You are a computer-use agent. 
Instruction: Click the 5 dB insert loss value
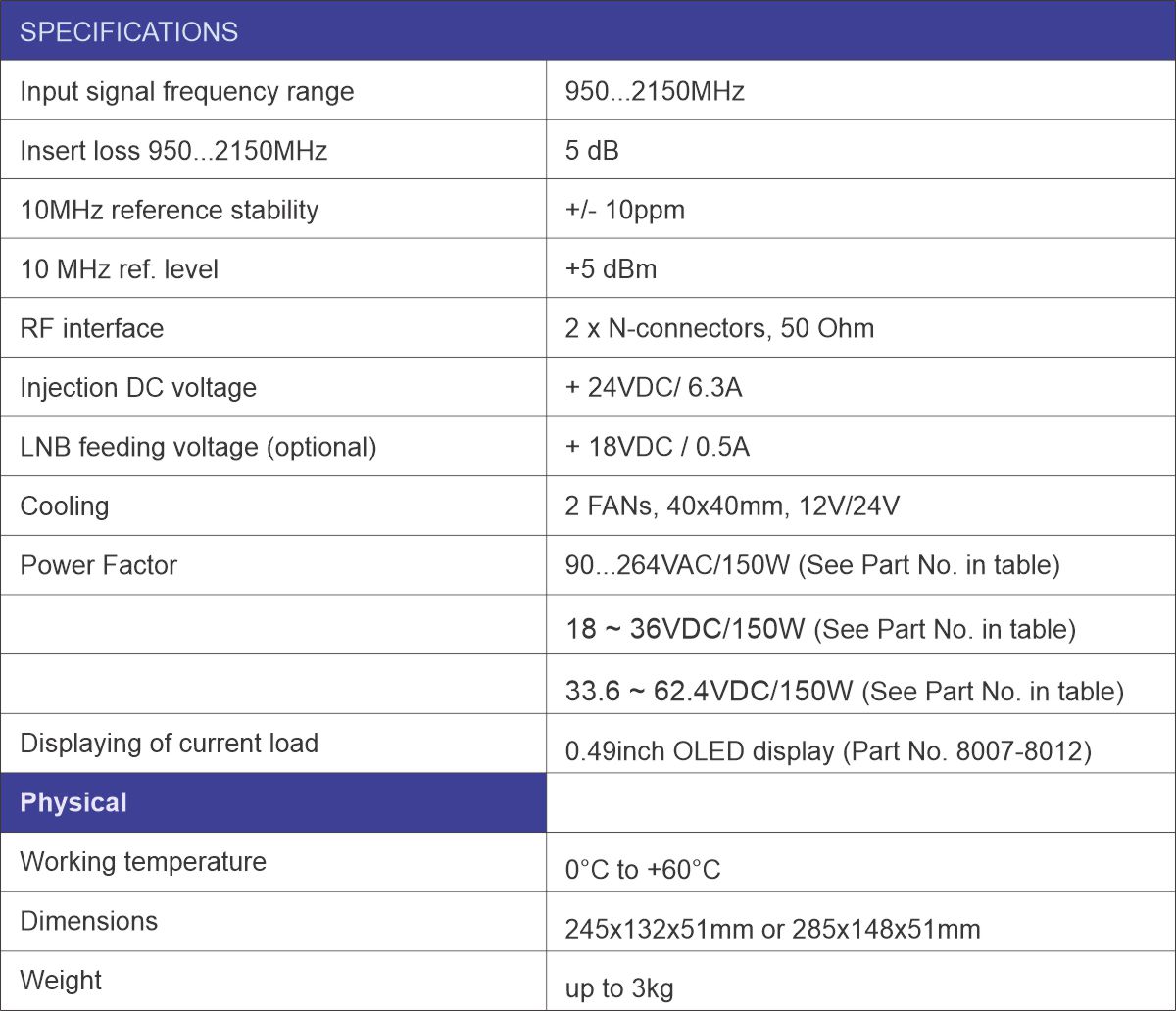(x=592, y=151)
